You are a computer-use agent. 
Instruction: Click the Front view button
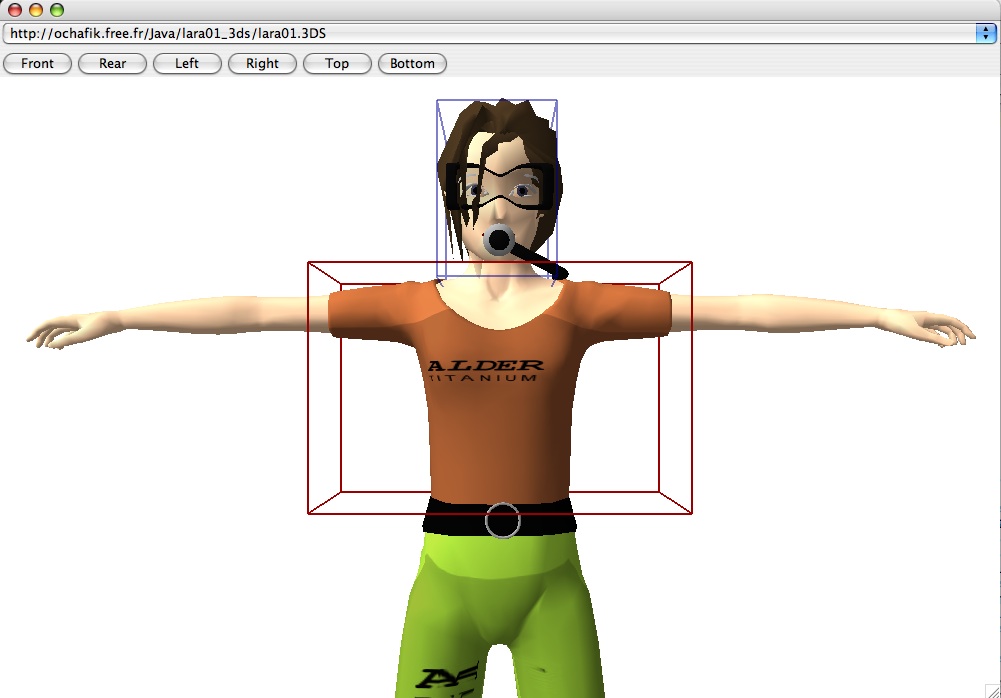38,63
